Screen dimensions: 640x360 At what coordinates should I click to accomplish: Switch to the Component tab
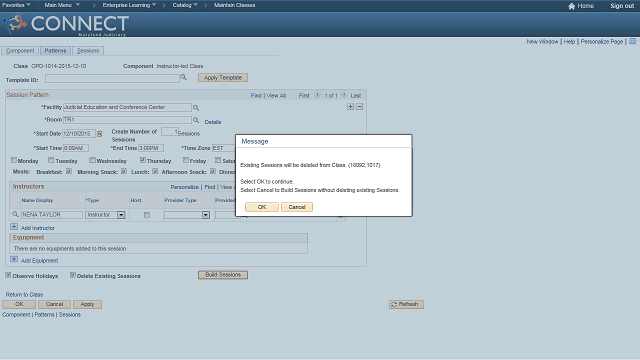20,51
